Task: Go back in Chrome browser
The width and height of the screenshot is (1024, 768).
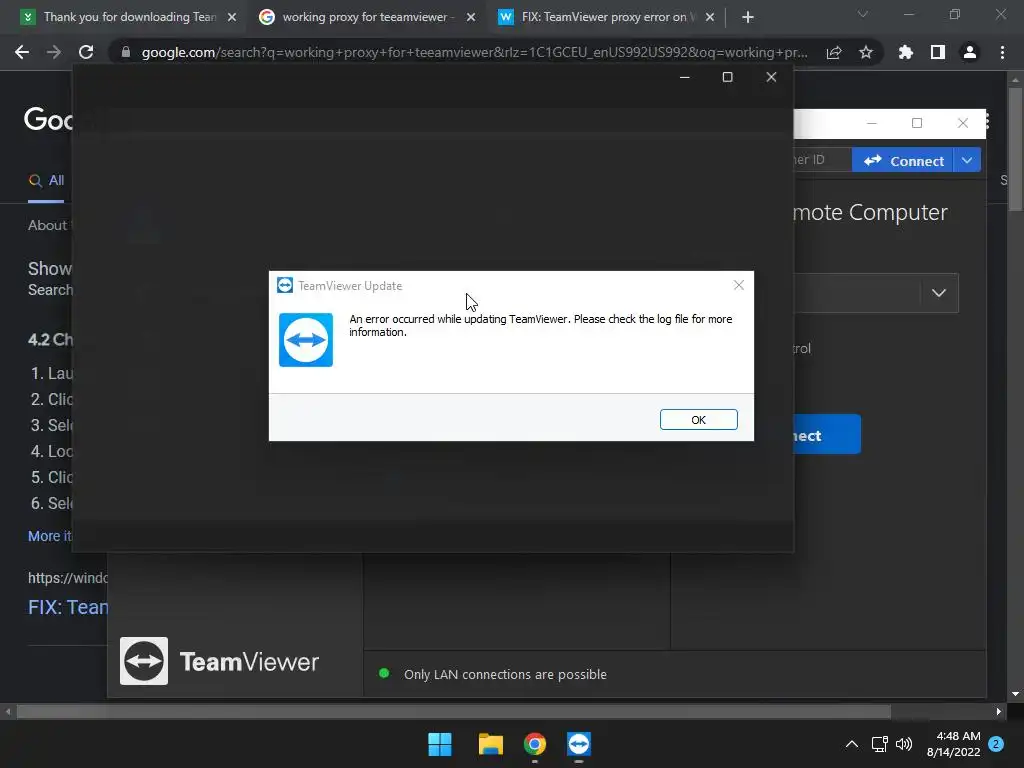Action: pyautogui.click(x=22, y=52)
